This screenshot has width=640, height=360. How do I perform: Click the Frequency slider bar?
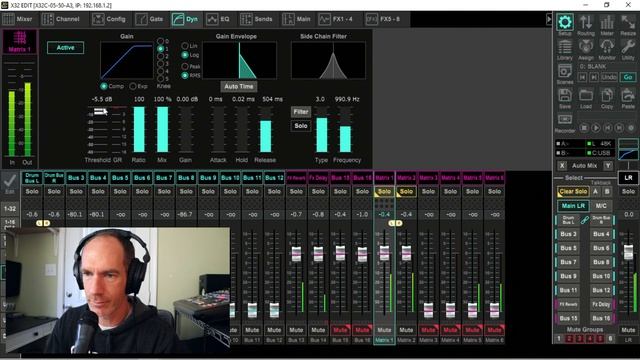[x=345, y=129]
